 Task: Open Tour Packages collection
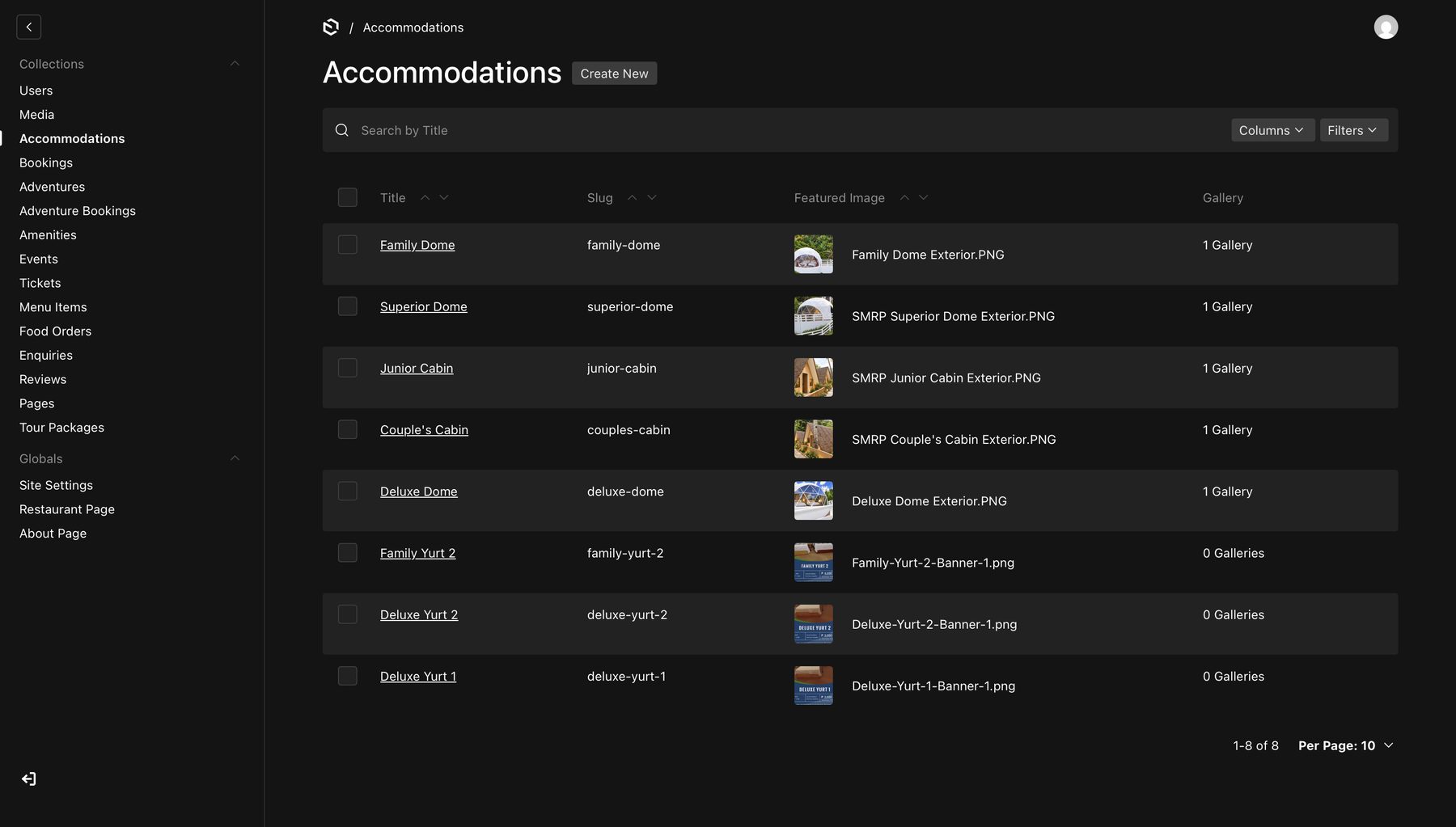pos(61,427)
